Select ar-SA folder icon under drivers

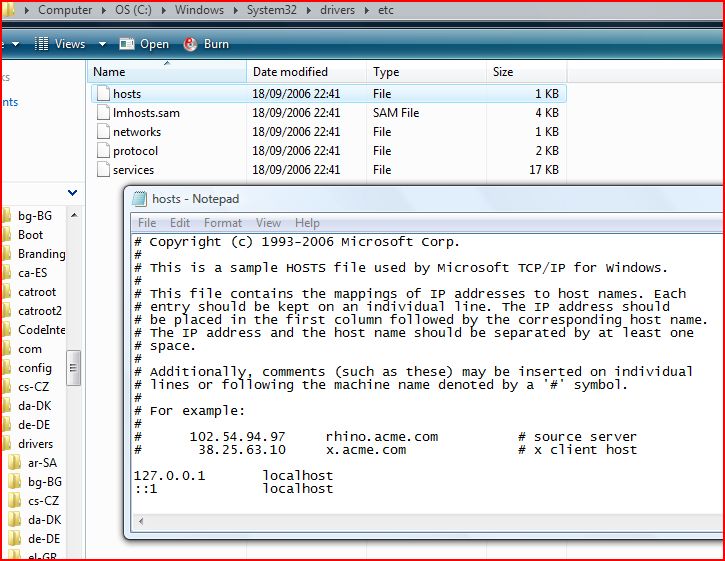(15, 462)
